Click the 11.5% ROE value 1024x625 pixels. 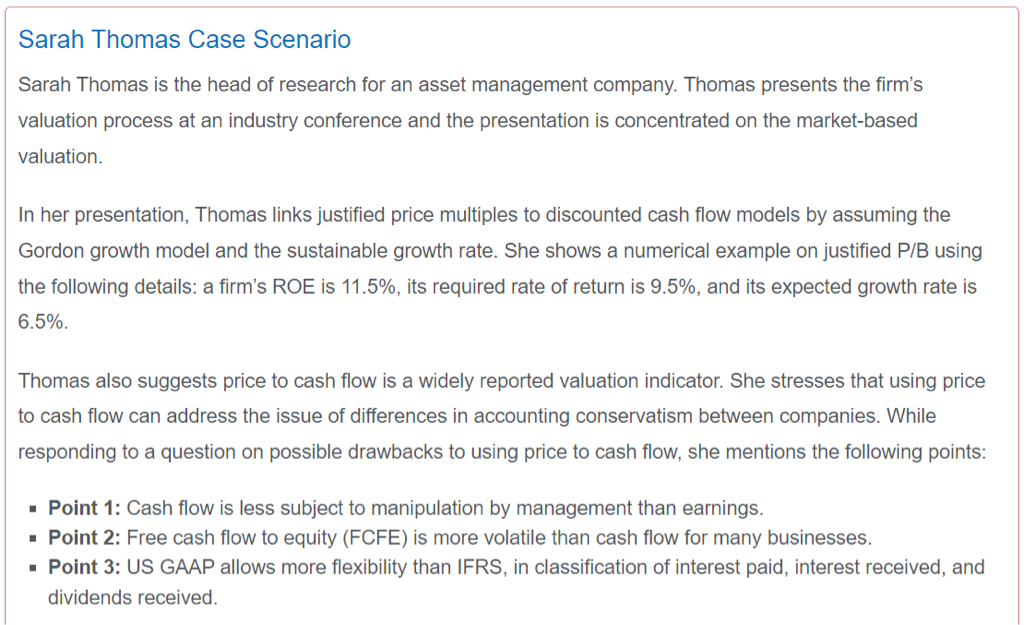[x=370, y=287]
